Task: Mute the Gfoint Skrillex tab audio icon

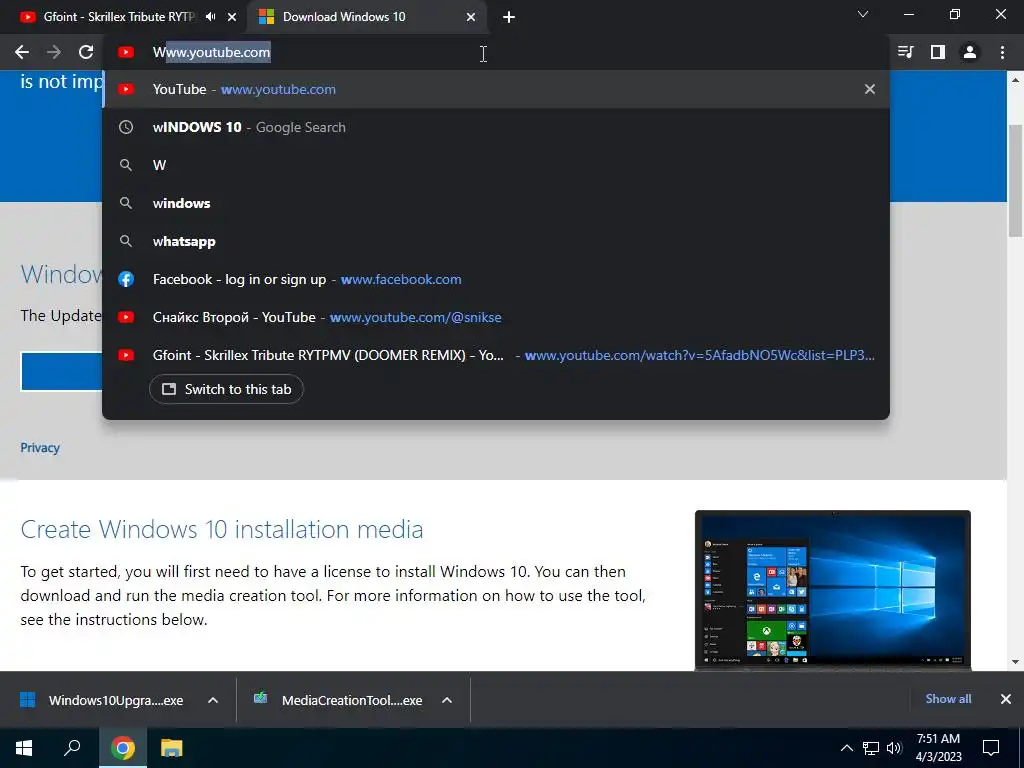Action: [x=210, y=17]
